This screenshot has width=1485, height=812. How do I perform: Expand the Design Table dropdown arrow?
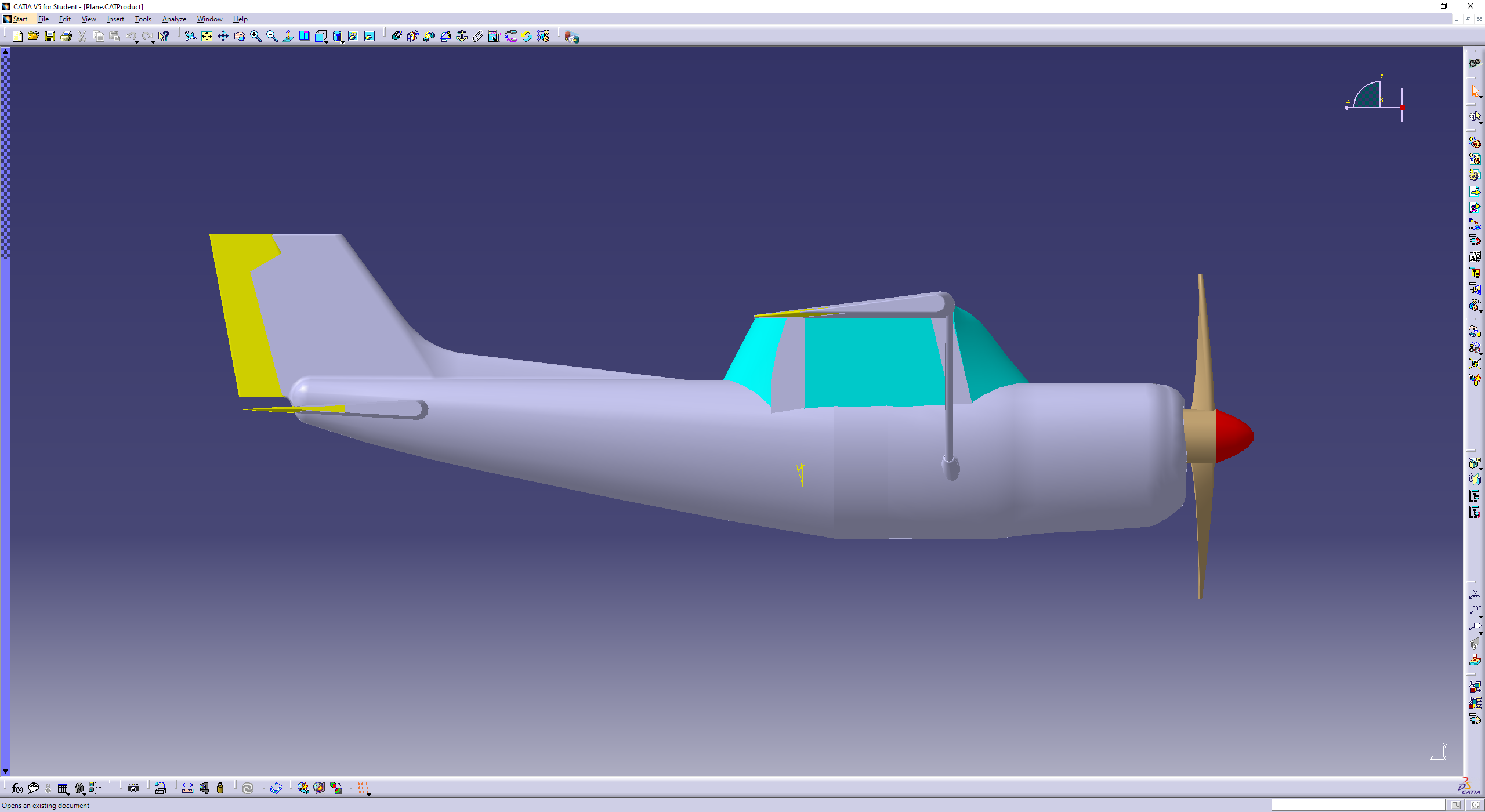tap(68, 793)
